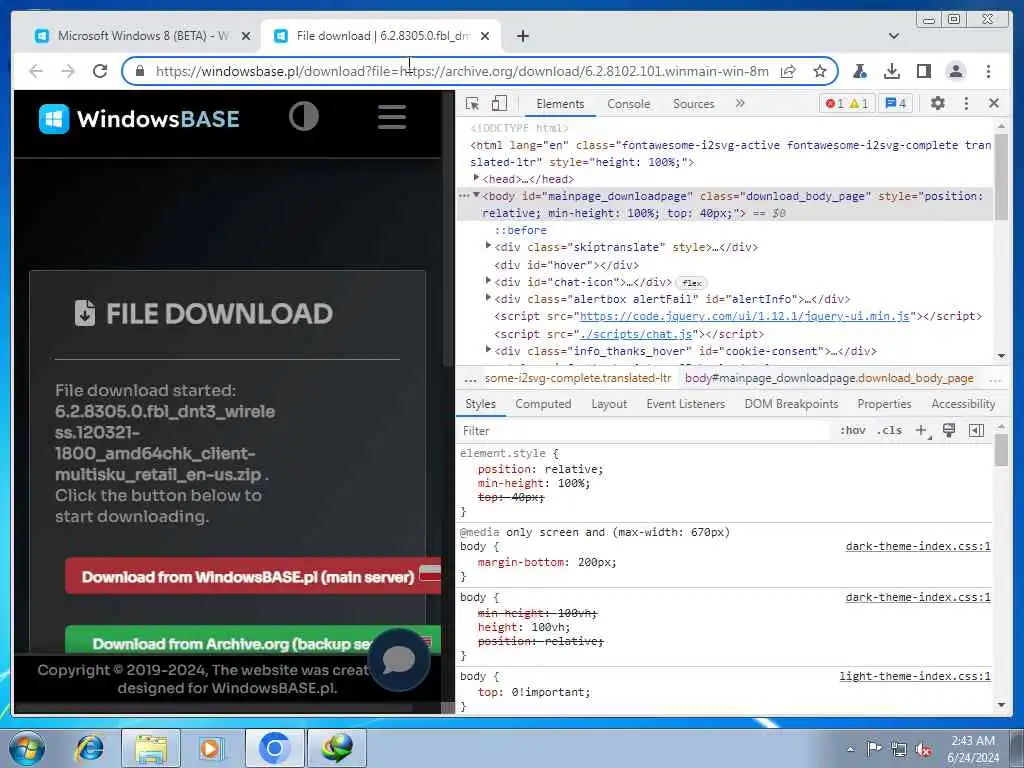This screenshot has width=1024, height=768.
Task: Toggle :hov element state panel
Action: [x=852, y=430]
